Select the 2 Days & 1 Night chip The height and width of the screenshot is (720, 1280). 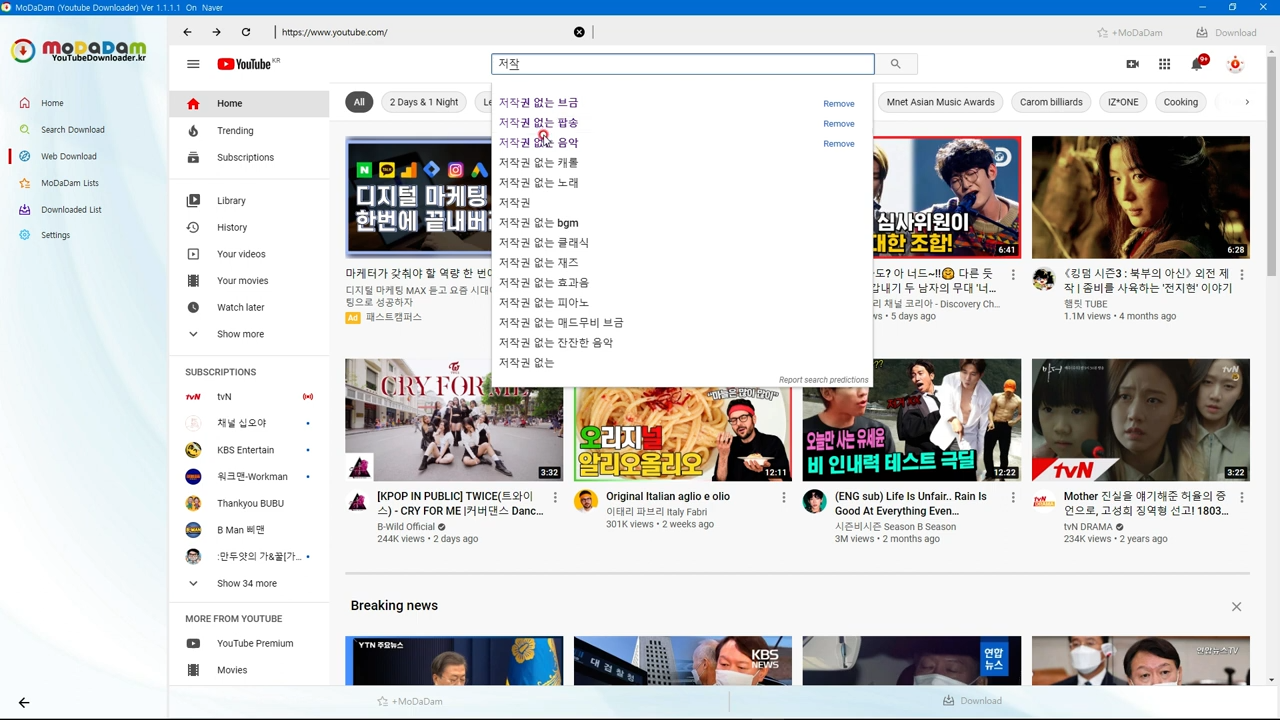tap(424, 102)
